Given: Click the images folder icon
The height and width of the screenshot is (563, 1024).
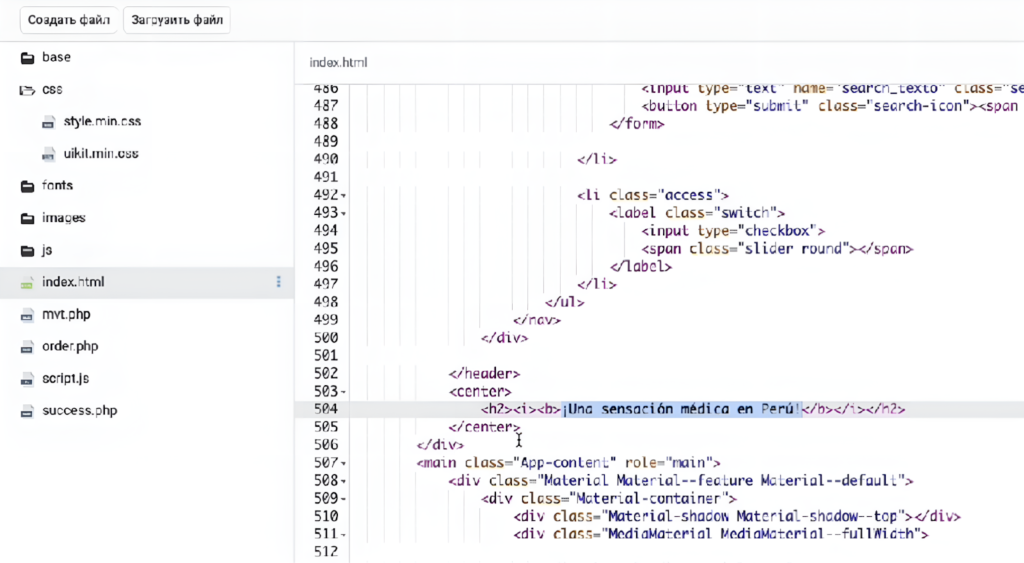Looking at the screenshot, I should tap(27, 218).
